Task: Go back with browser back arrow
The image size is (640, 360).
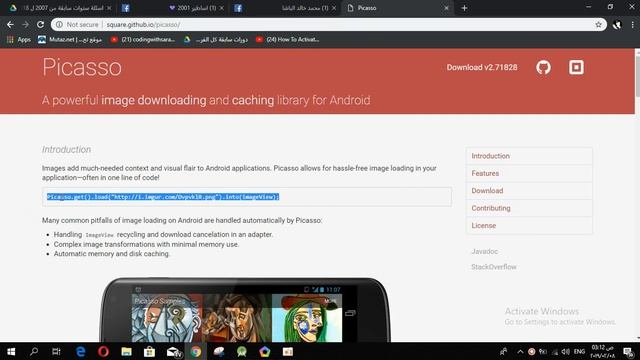Action: 10,24
